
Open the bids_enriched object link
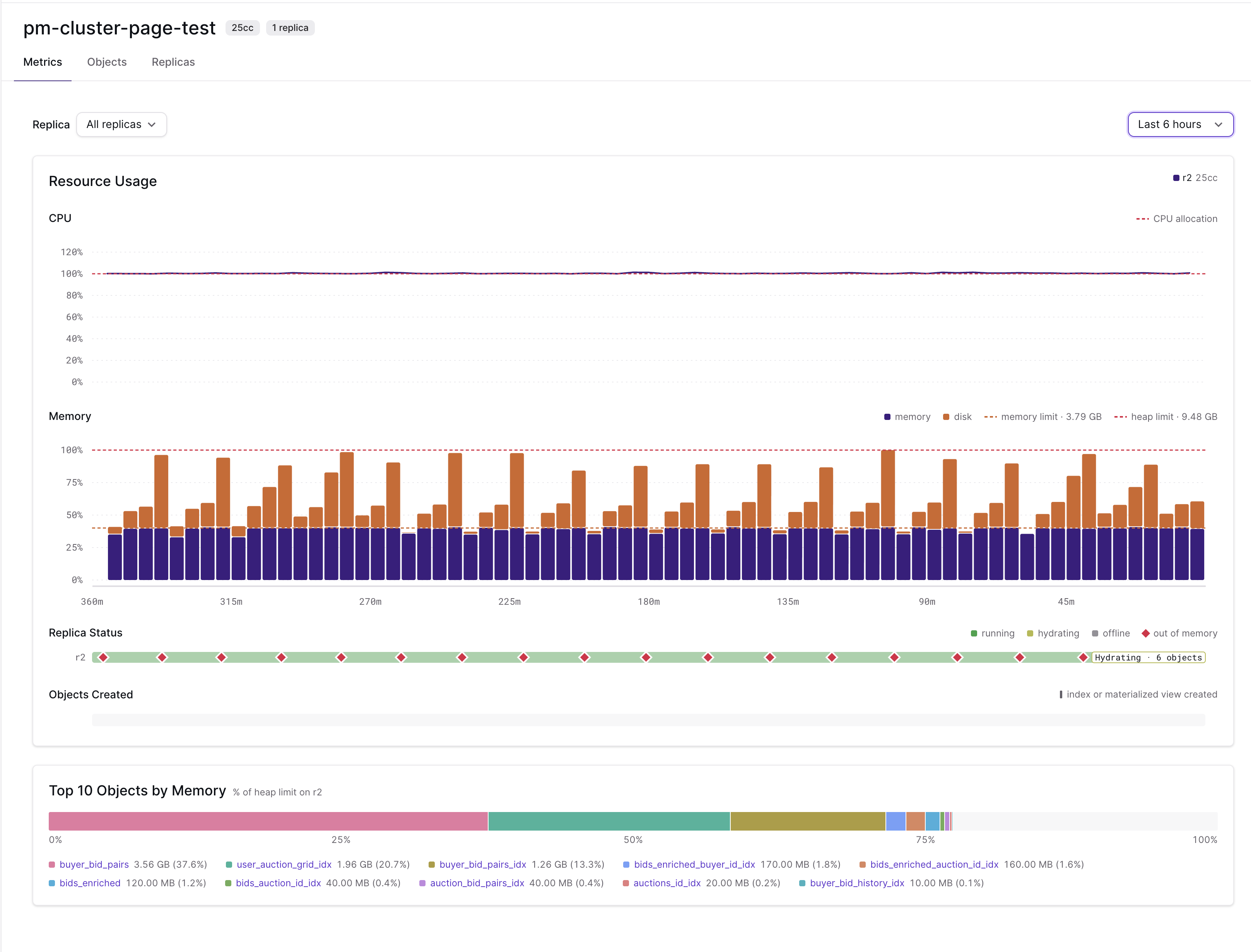pyautogui.click(x=90, y=883)
